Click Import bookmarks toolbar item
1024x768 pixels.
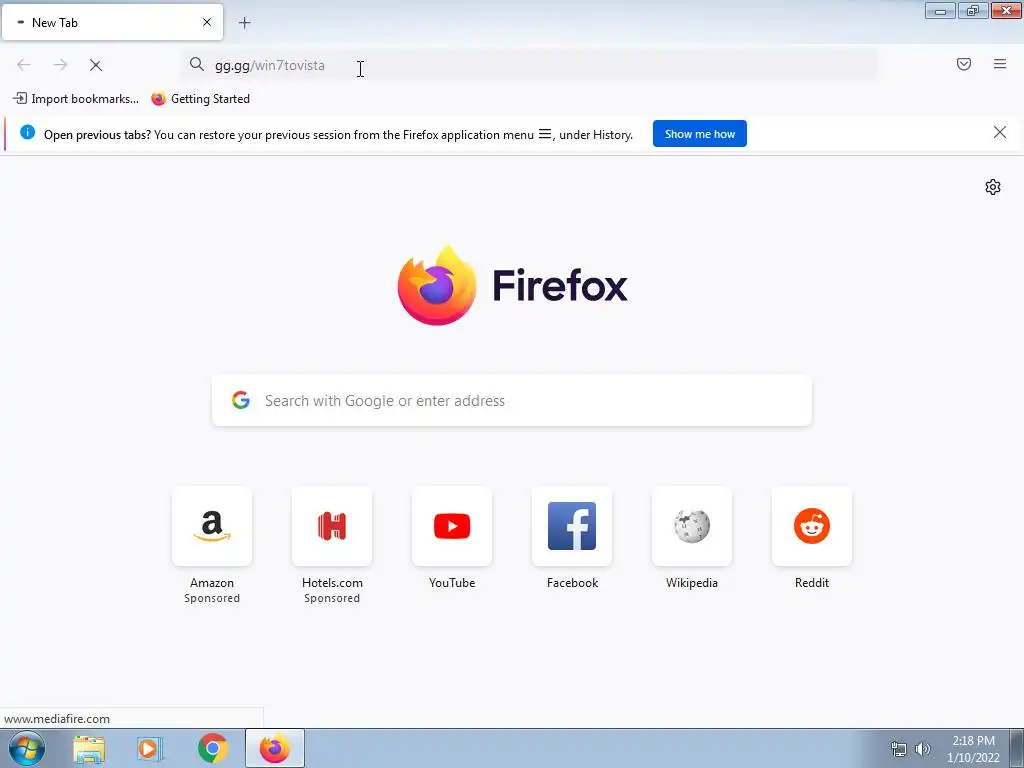[x=76, y=99]
